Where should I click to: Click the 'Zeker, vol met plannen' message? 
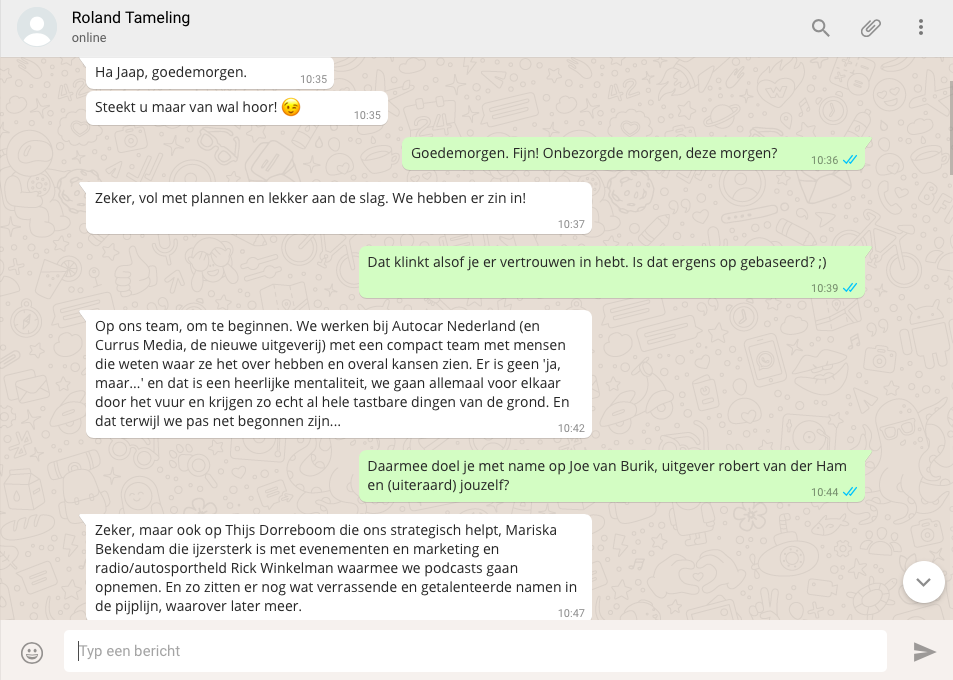[339, 208]
